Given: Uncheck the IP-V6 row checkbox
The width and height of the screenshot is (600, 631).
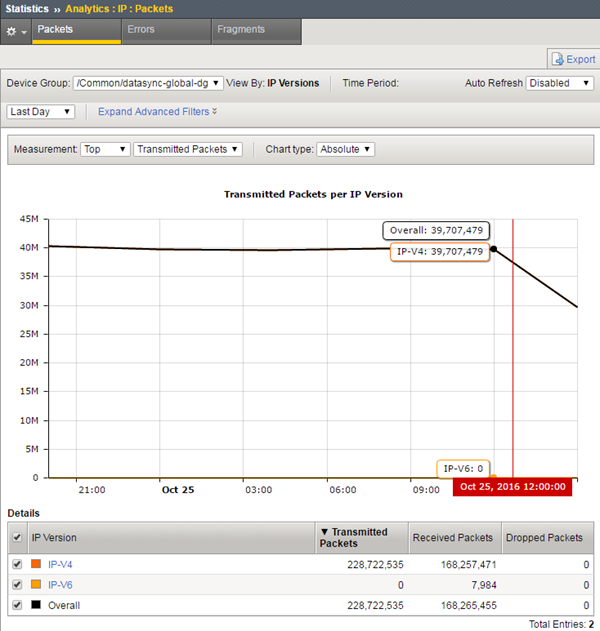Looking at the screenshot, I should (x=16, y=585).
